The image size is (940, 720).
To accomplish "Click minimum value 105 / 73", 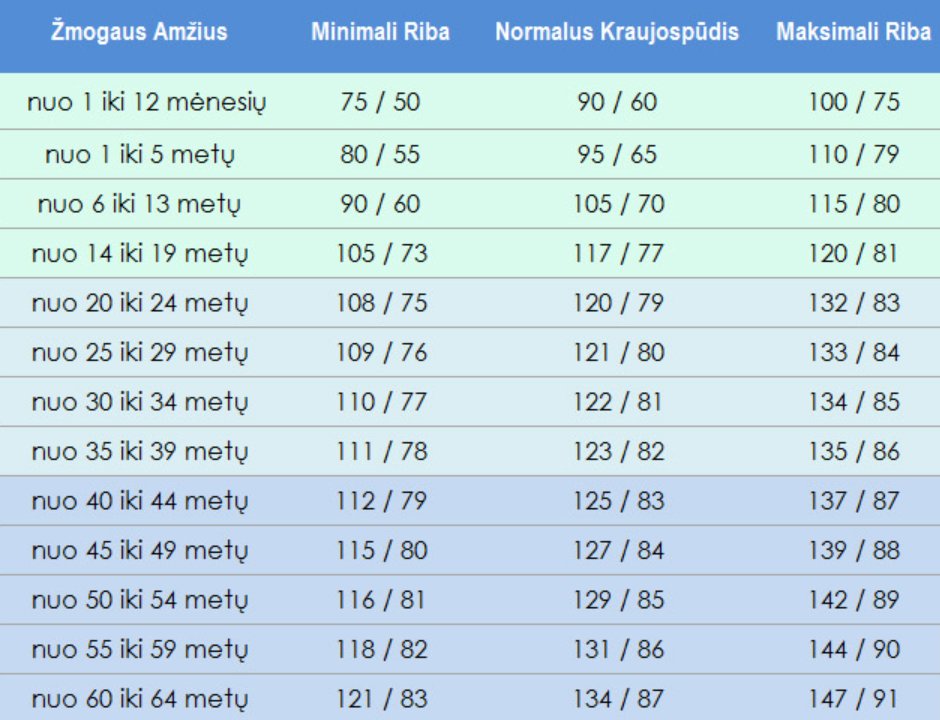I will (x=381, y=254).
